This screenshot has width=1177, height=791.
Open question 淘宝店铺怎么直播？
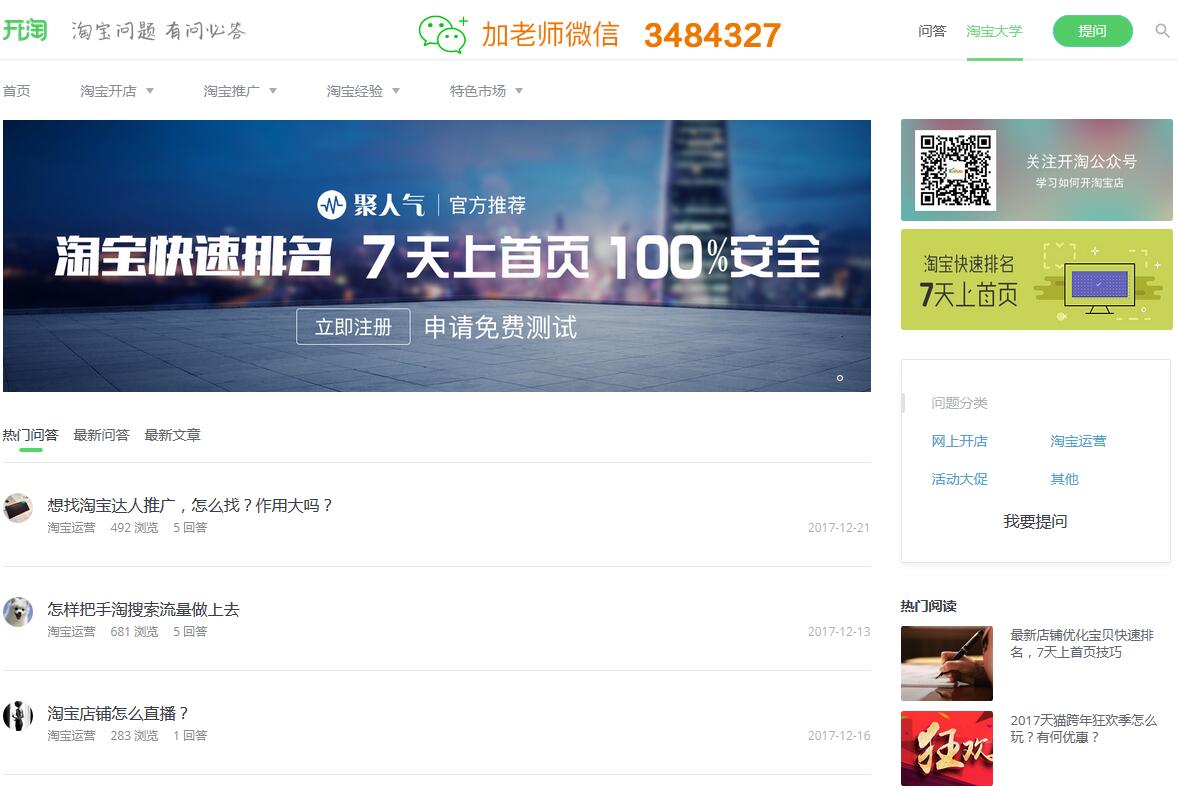[118, 713]
